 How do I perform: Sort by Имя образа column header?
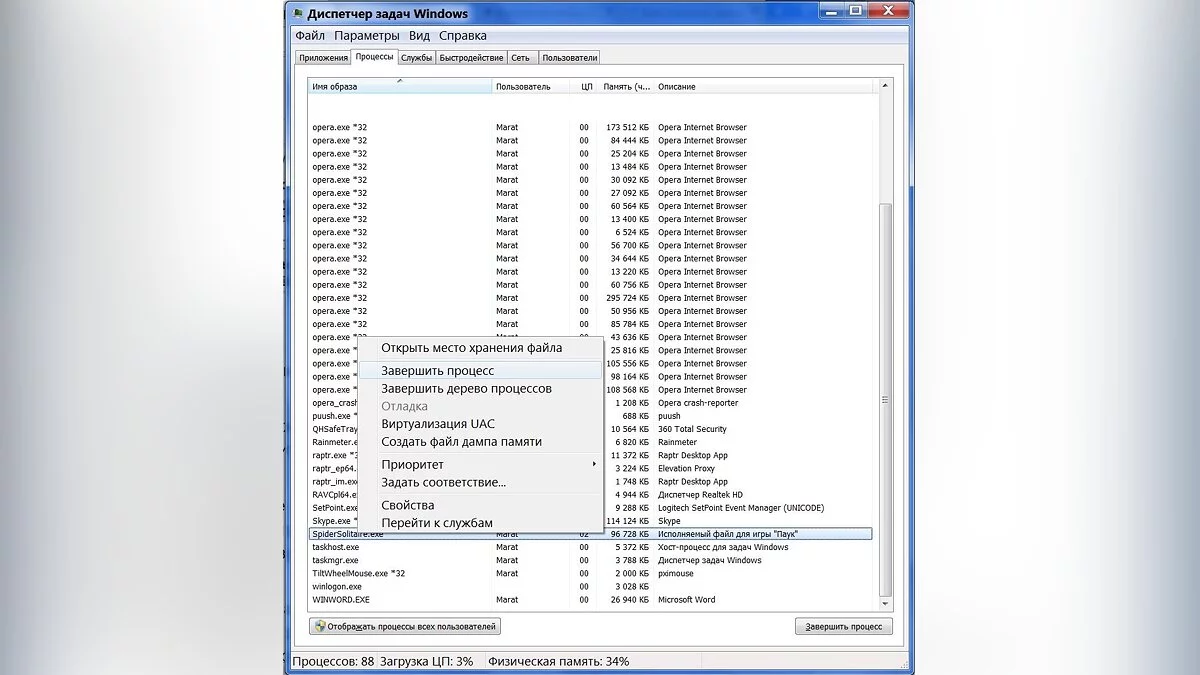coord(400,87)
